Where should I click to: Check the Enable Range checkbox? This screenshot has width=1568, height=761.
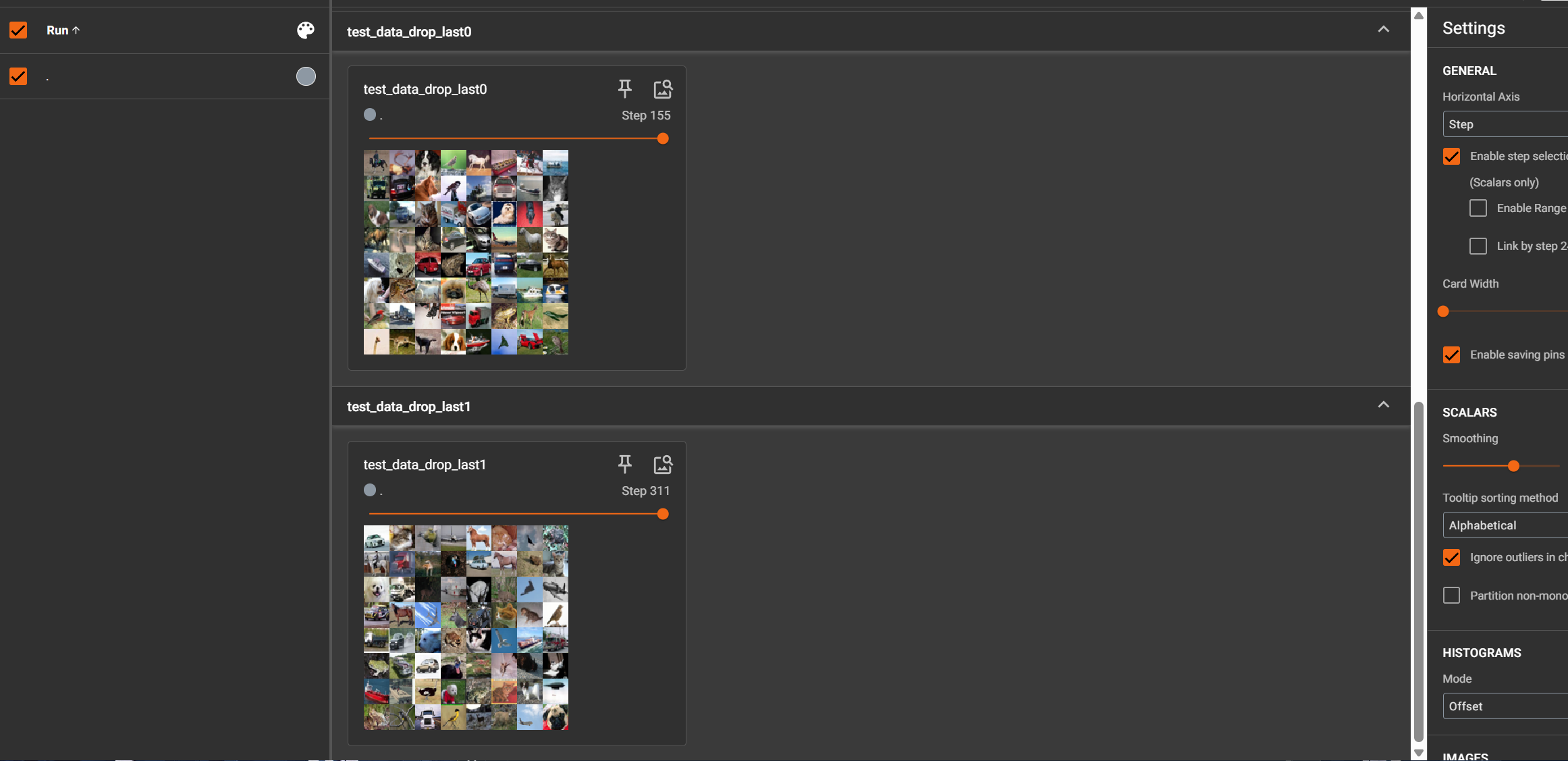1478,208
